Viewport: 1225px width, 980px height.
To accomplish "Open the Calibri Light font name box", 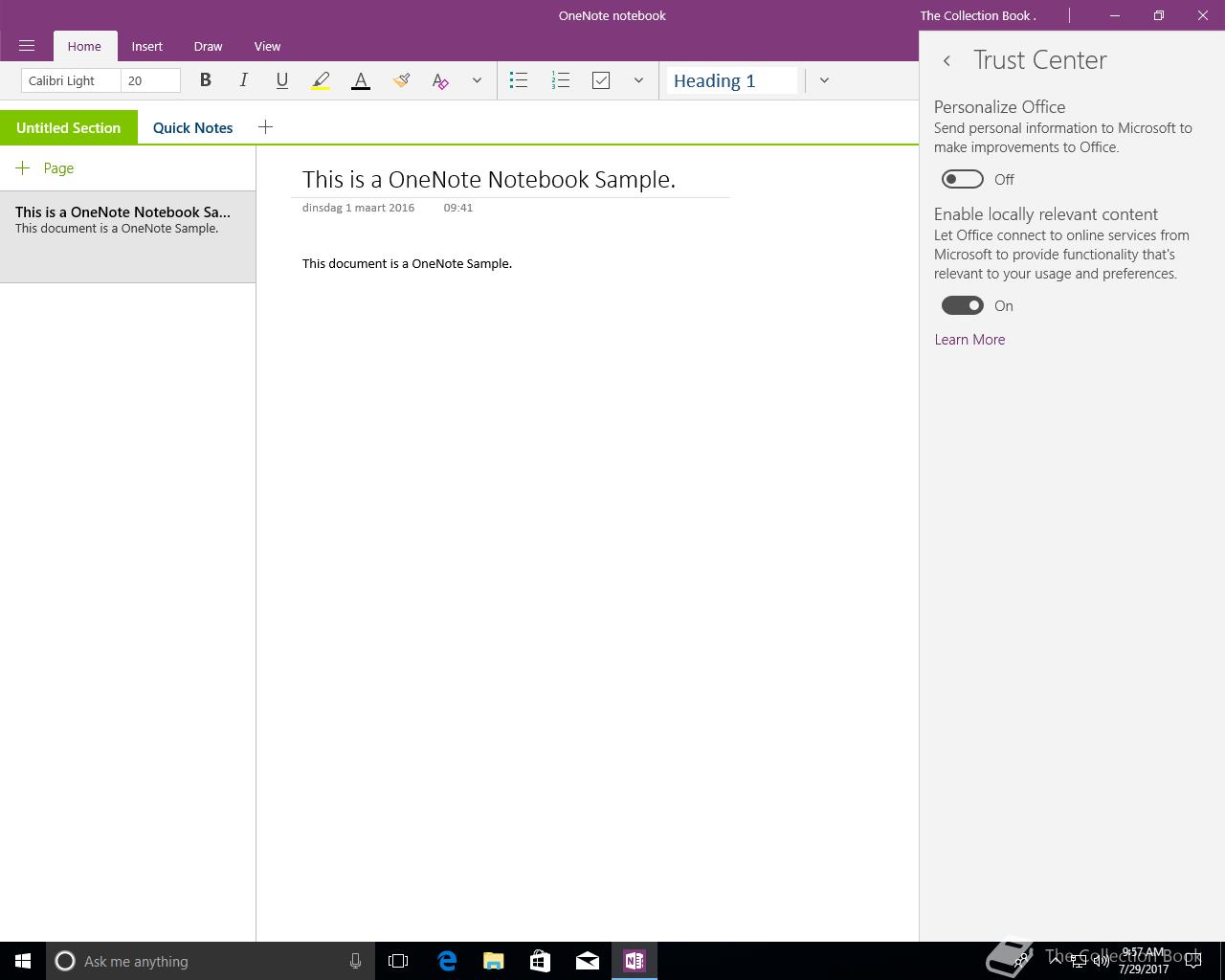I will click(71, 80).
